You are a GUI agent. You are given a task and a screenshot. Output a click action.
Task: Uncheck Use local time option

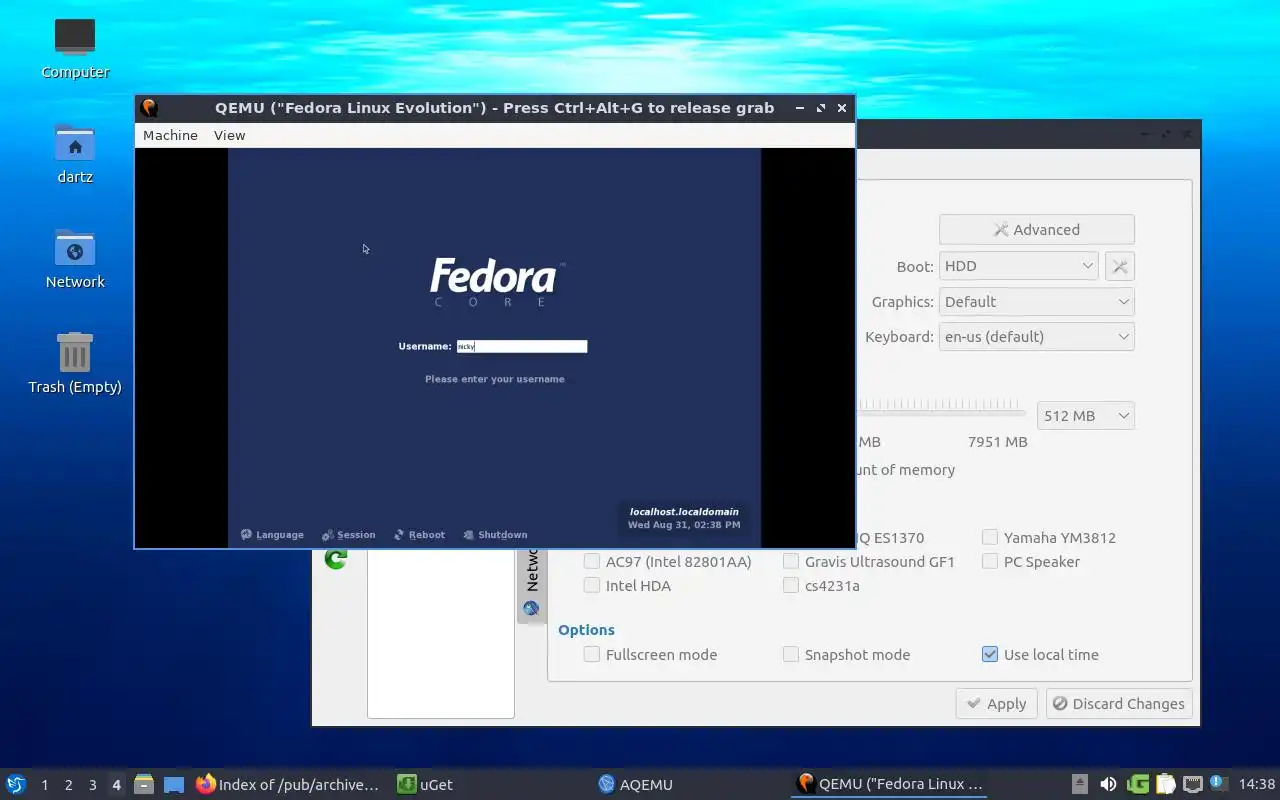(x=990, y=655)
